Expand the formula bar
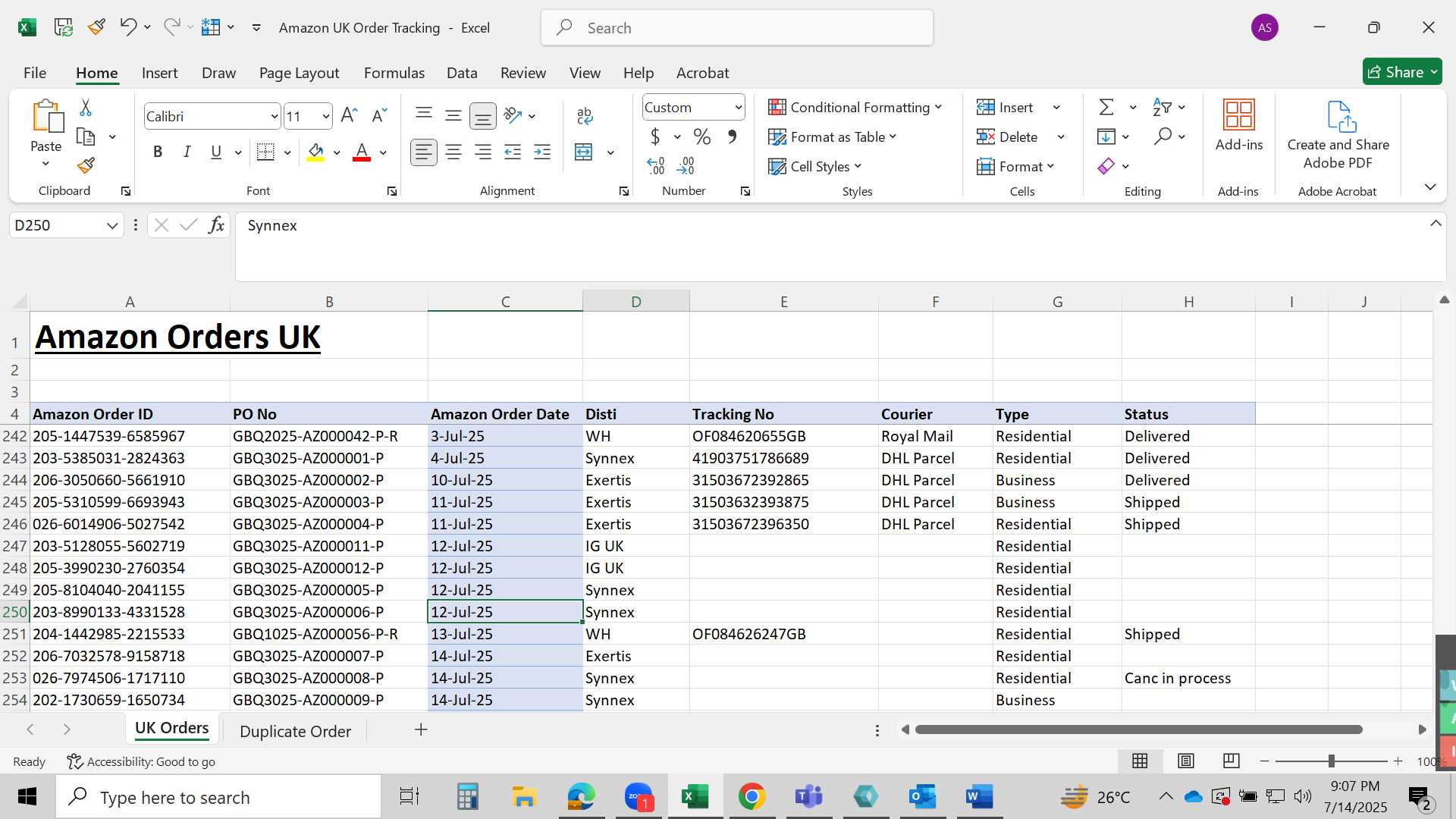 click(x=1436, y=223)
